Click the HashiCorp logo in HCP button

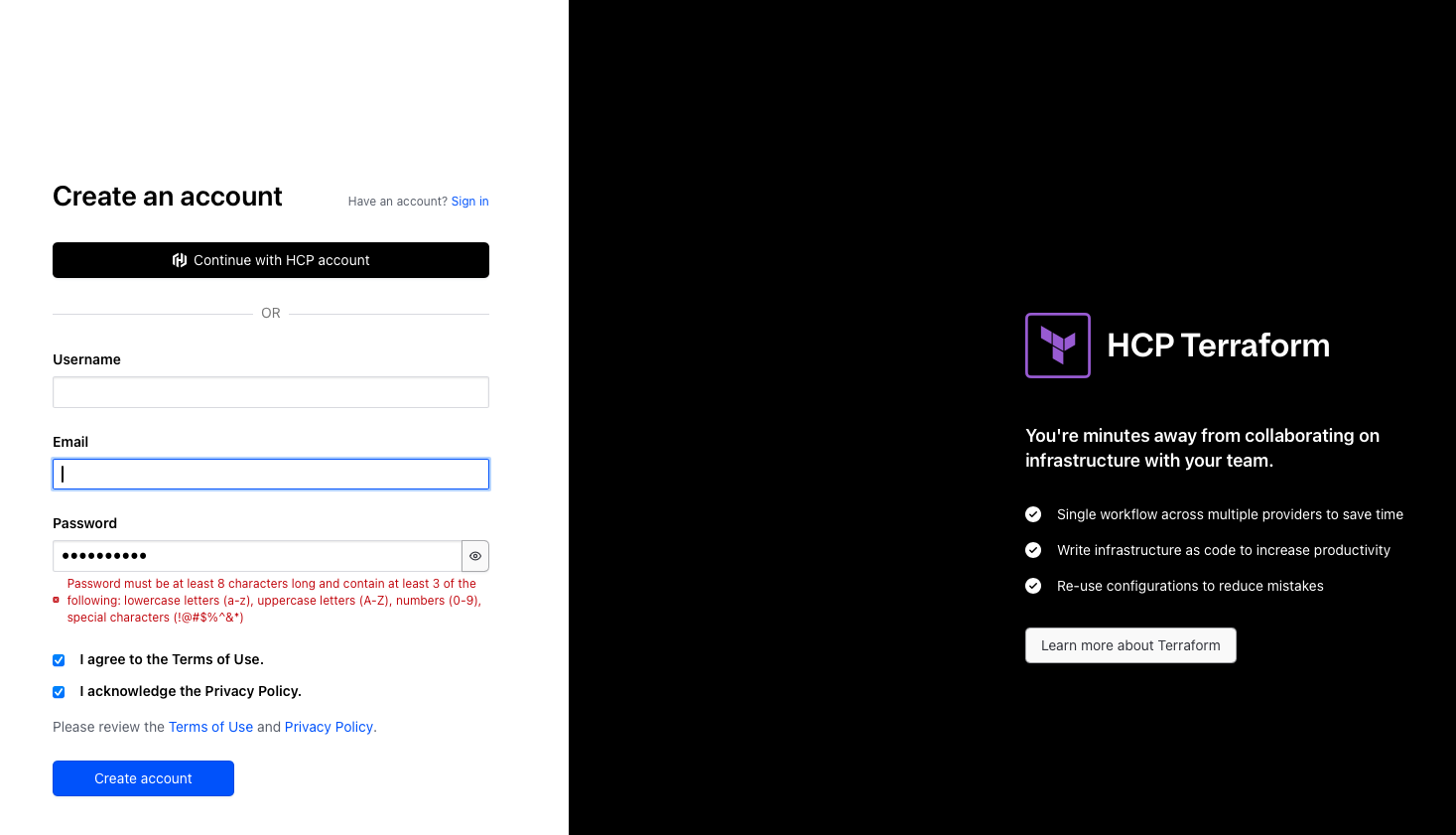[x=180, y=260]
